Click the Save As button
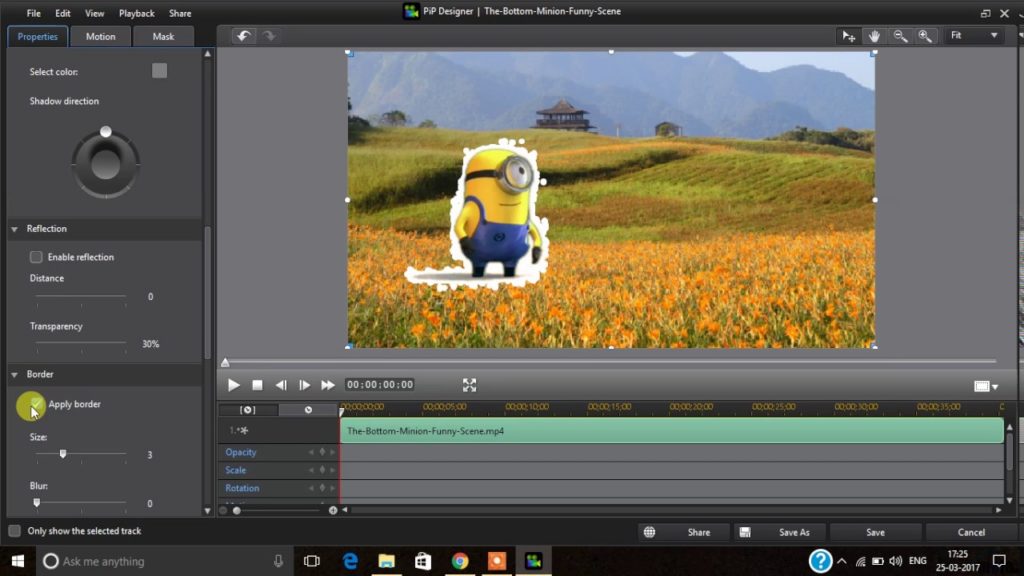 pyautogui.click(x=780, y=532)
